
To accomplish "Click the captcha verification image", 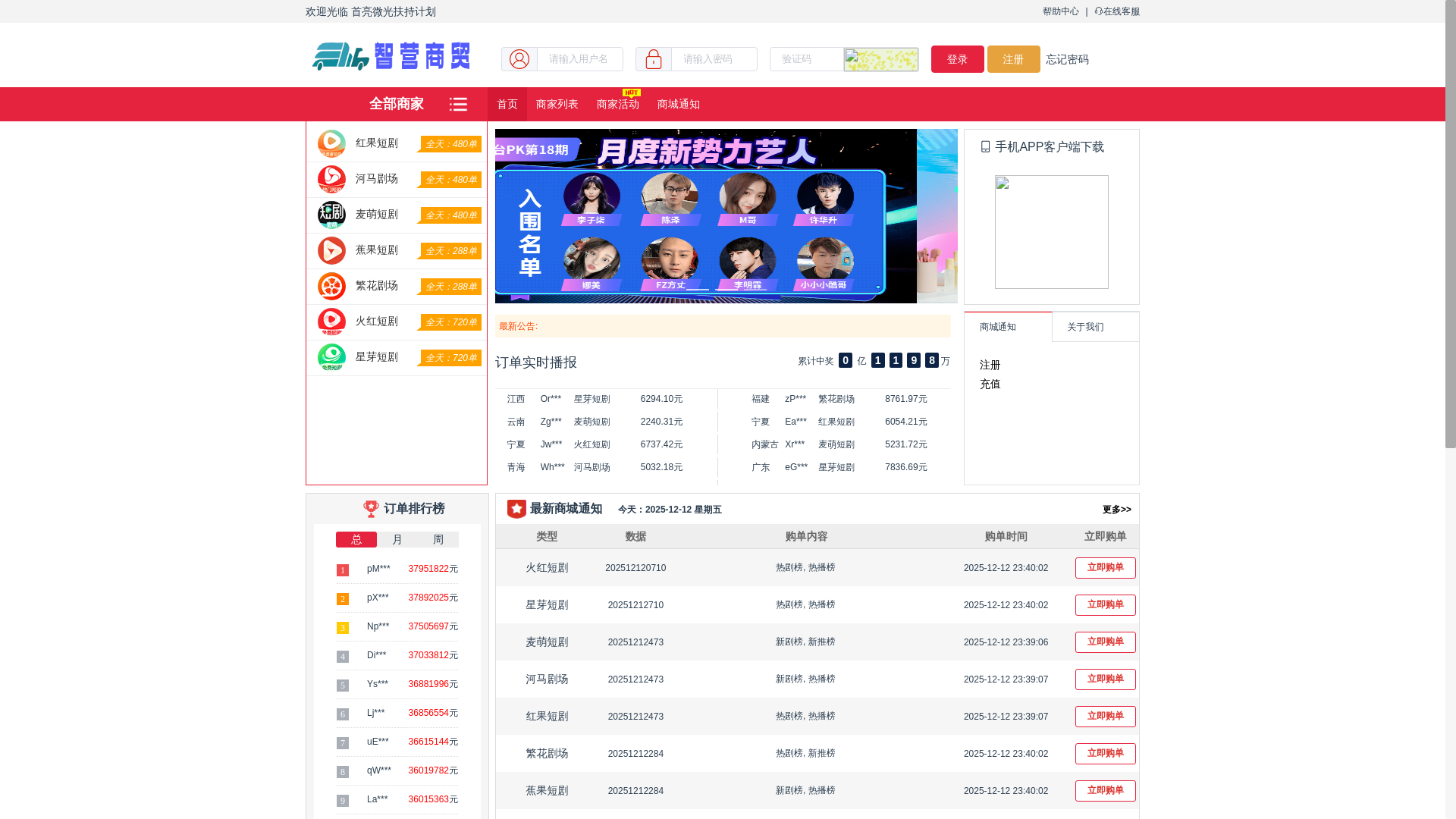I will point(881,59).
